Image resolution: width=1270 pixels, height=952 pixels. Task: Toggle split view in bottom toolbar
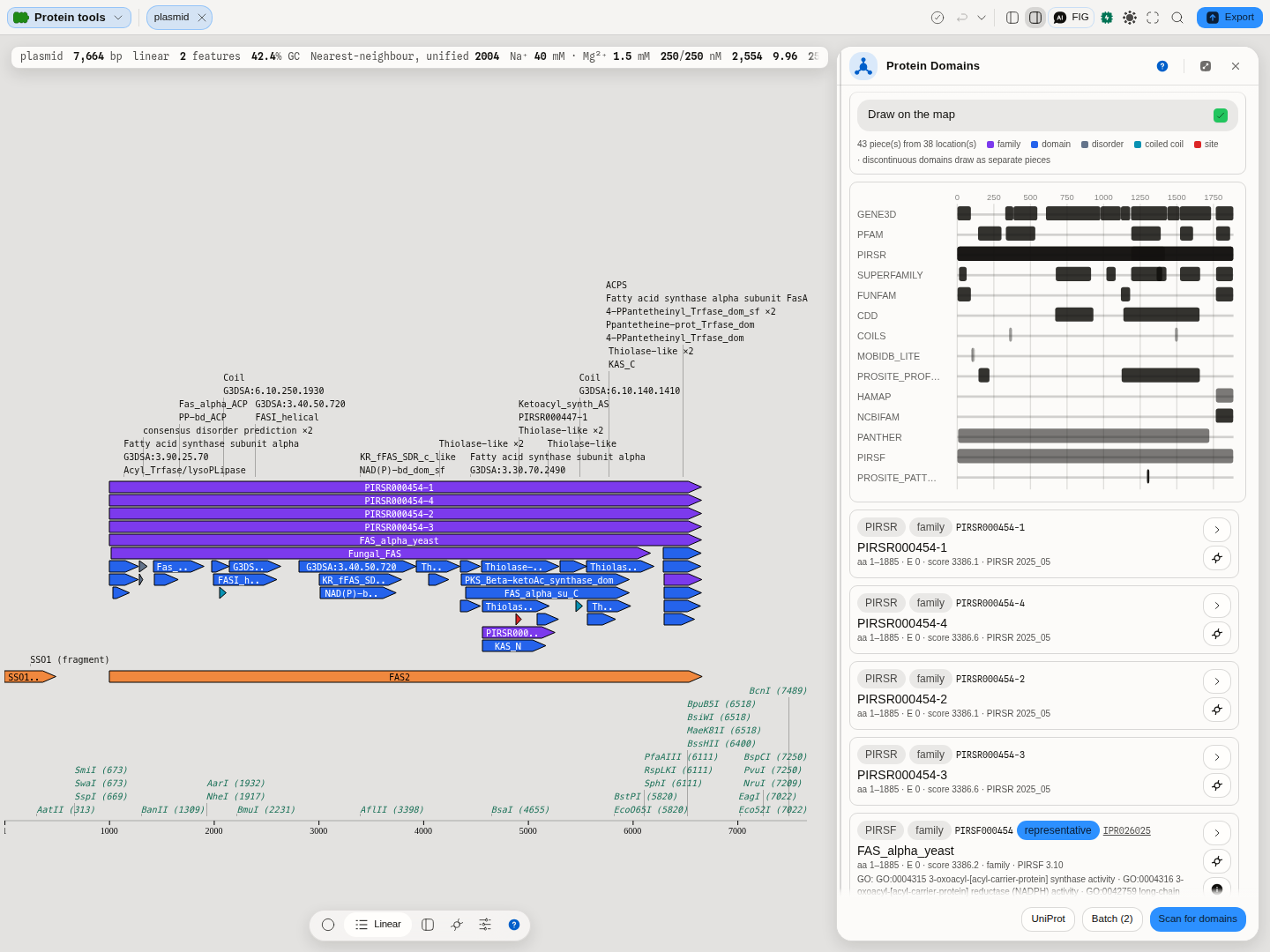[x=428, y=925]
